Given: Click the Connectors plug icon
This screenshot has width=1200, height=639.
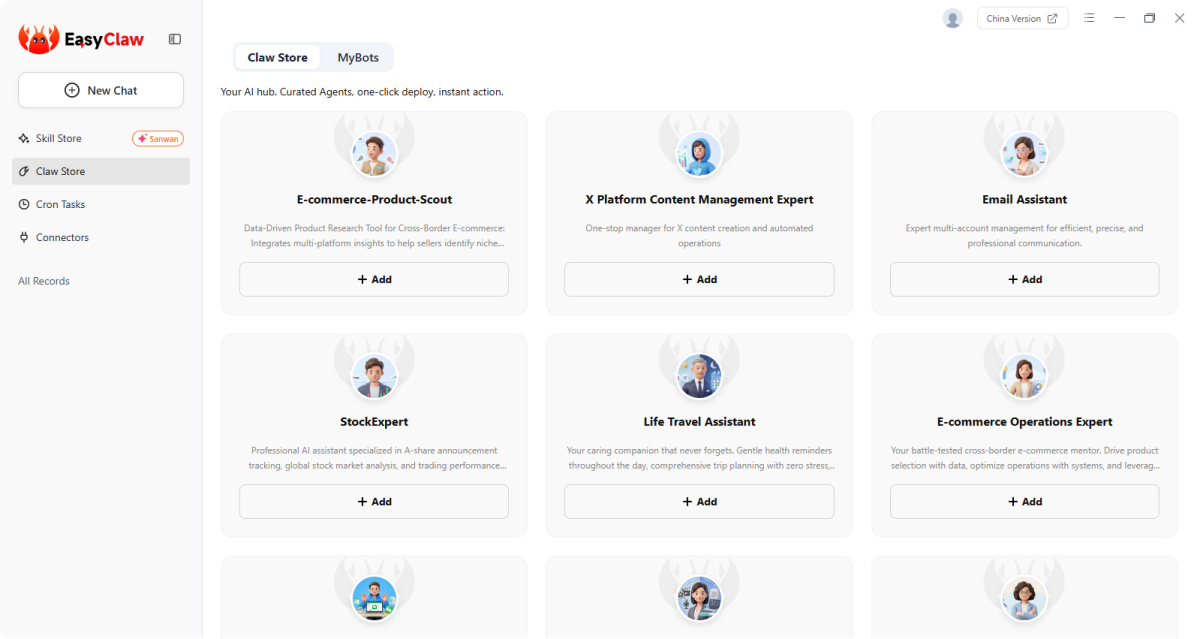Looking at the screenshot, I should pos(24,237).
